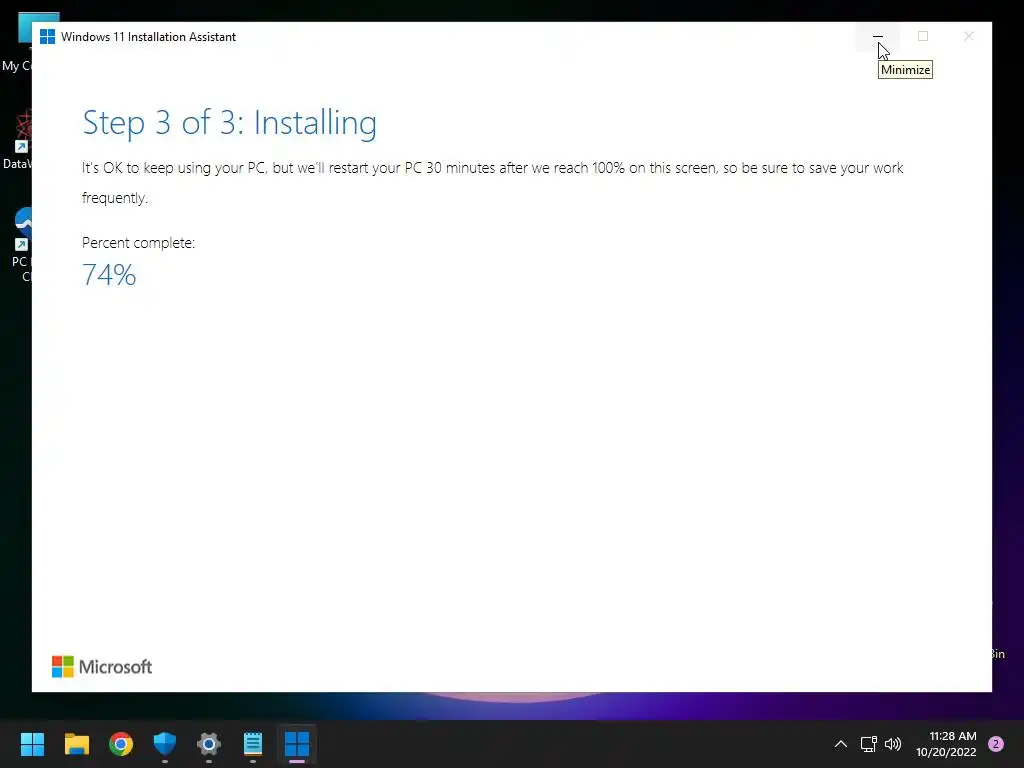Select the Installation Assistant taskbar icon

297,743
